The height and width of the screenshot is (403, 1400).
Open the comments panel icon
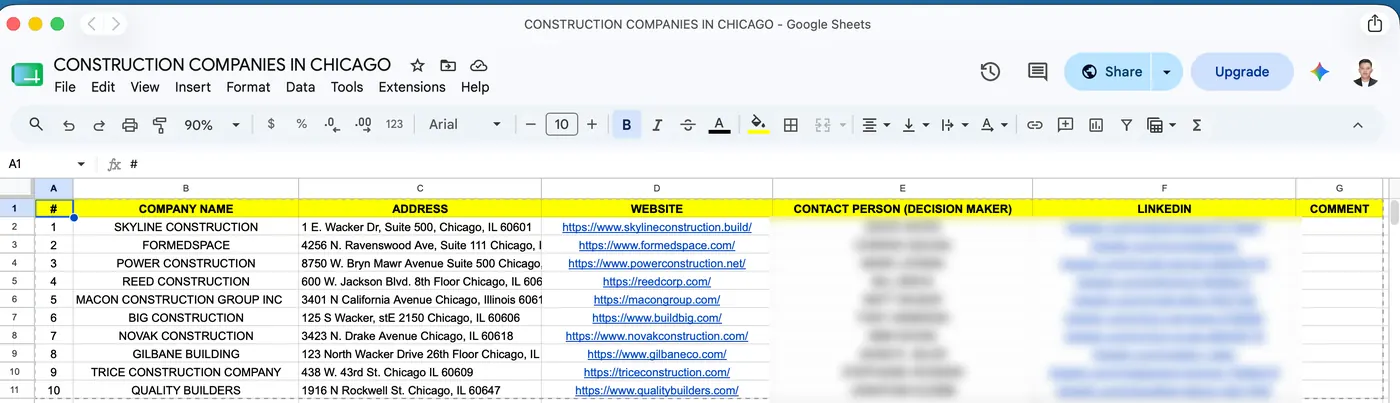click(x=1038, y=71)
